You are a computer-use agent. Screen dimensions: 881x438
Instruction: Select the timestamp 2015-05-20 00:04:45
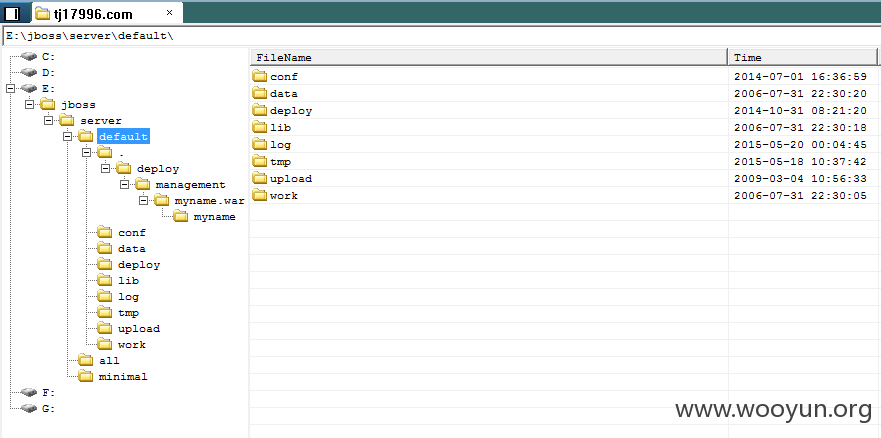[800, 145]
